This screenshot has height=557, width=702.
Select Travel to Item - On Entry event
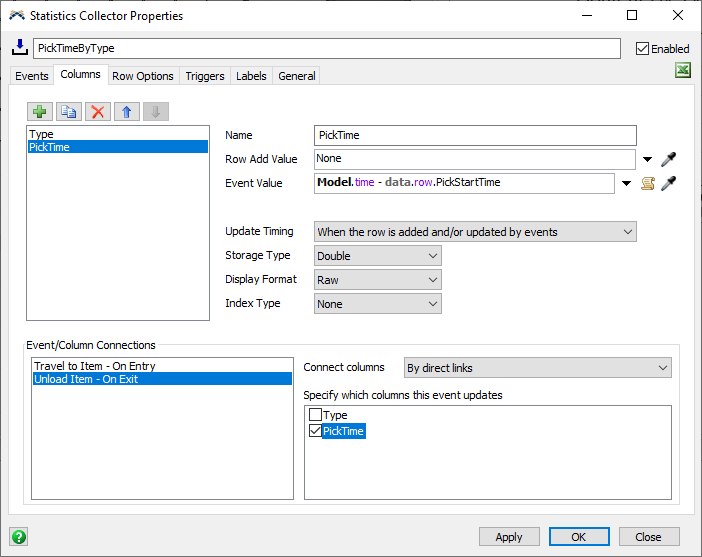(x=95, y=366)
